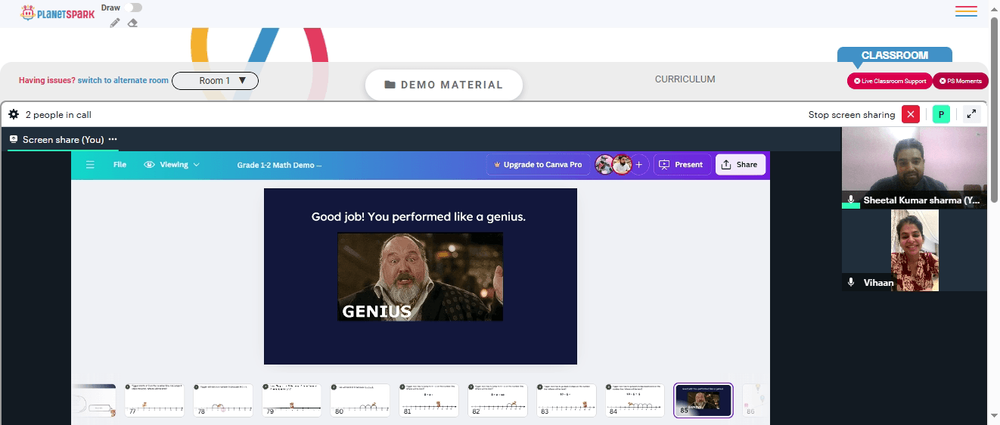The image size is (1000, 425).
Task: Switch to the Curriculum tab
Action: [x=685, y=79]
